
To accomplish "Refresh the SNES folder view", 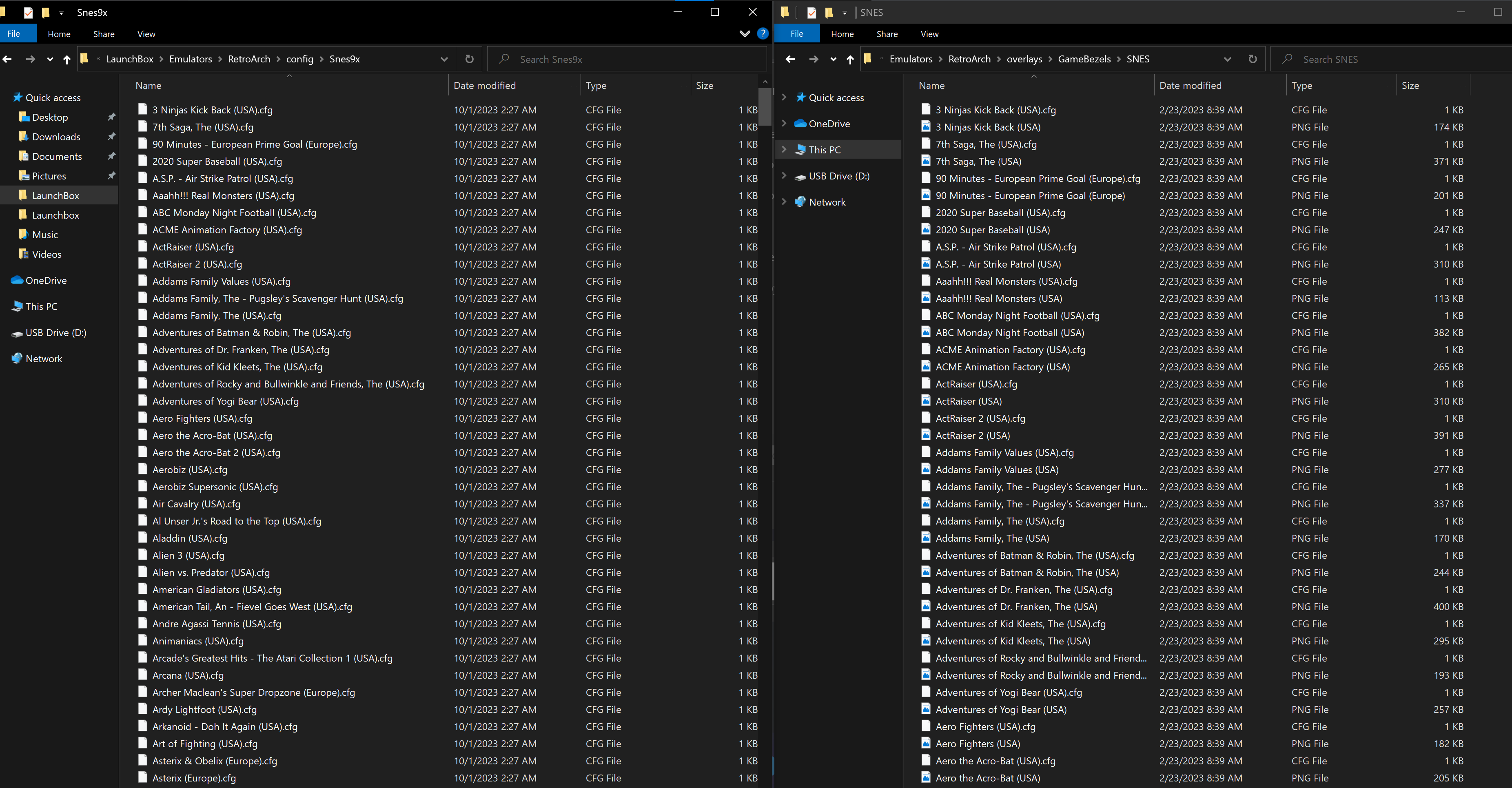I will [1253, 59].
